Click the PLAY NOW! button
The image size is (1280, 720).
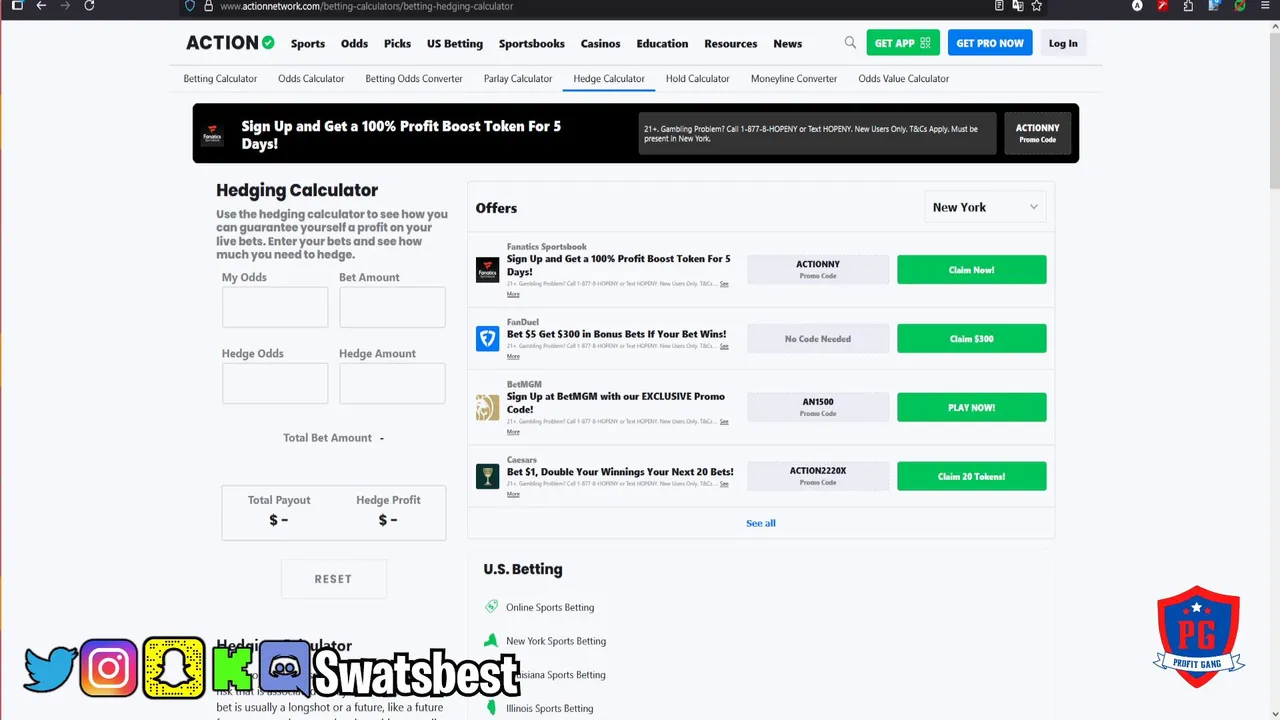pos(972,407)
